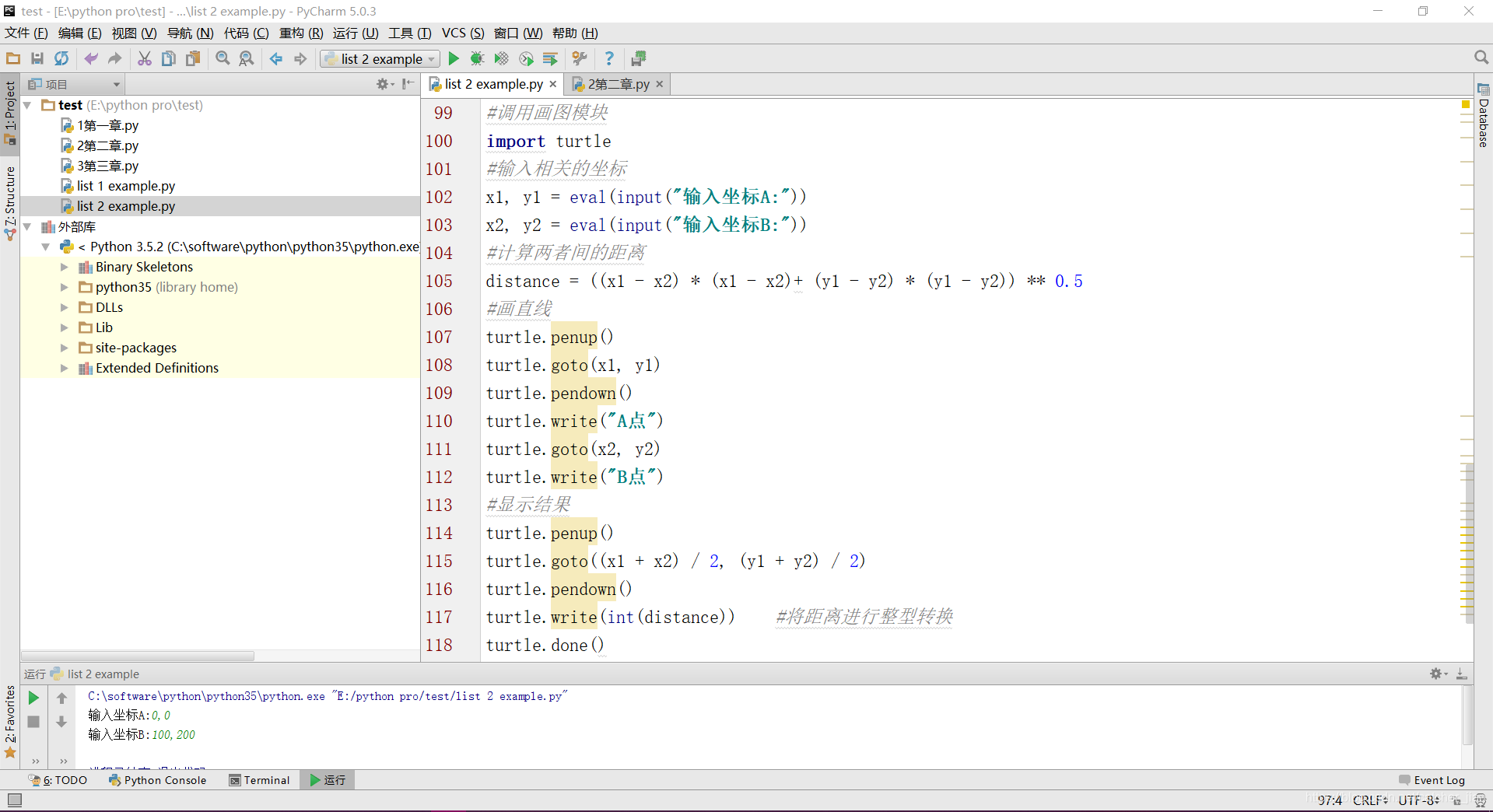Open the 6: TODO tool window
1493x812 pixels.
pos(58,780)
